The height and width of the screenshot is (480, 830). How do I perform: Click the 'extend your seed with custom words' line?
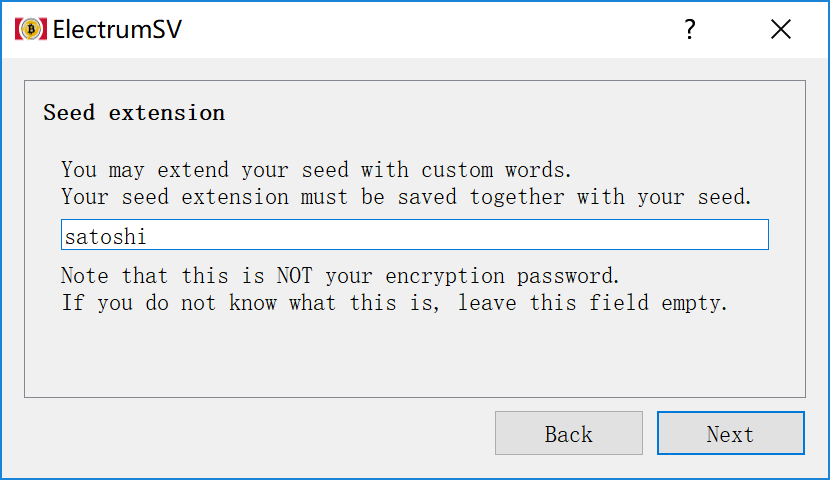[316, 170]
